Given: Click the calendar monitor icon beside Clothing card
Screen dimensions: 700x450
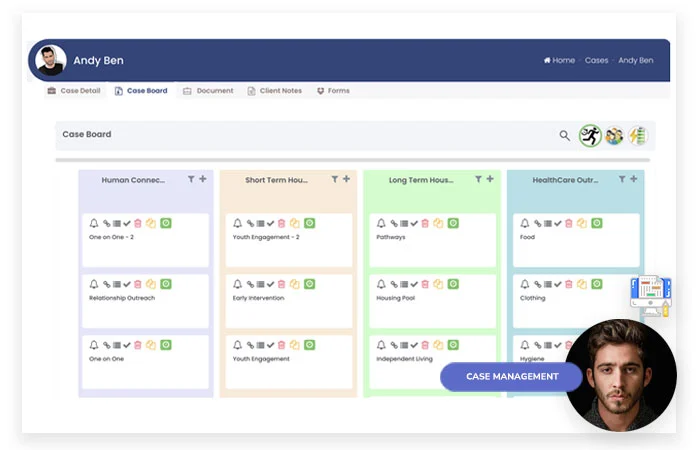Looking at the screenshot, I should click(x=651, y=296).
